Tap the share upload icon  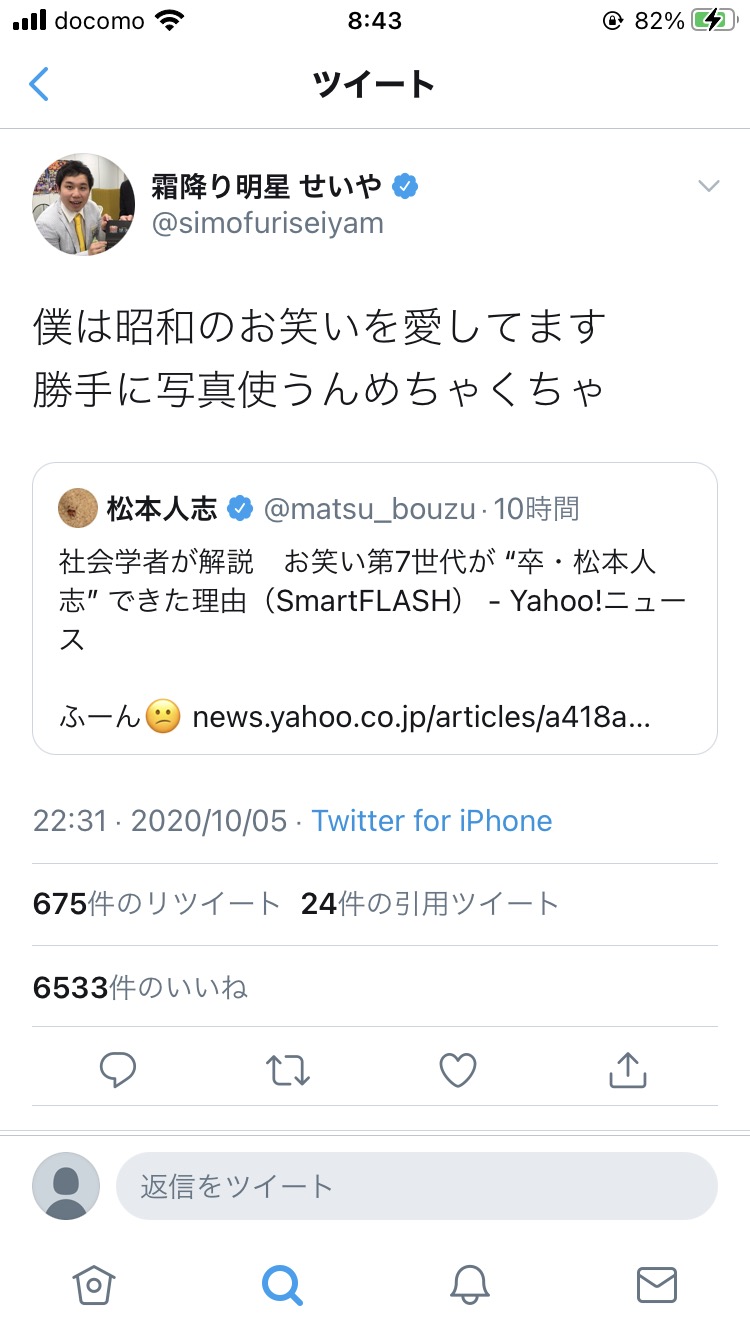click(x=628, y=1071)
